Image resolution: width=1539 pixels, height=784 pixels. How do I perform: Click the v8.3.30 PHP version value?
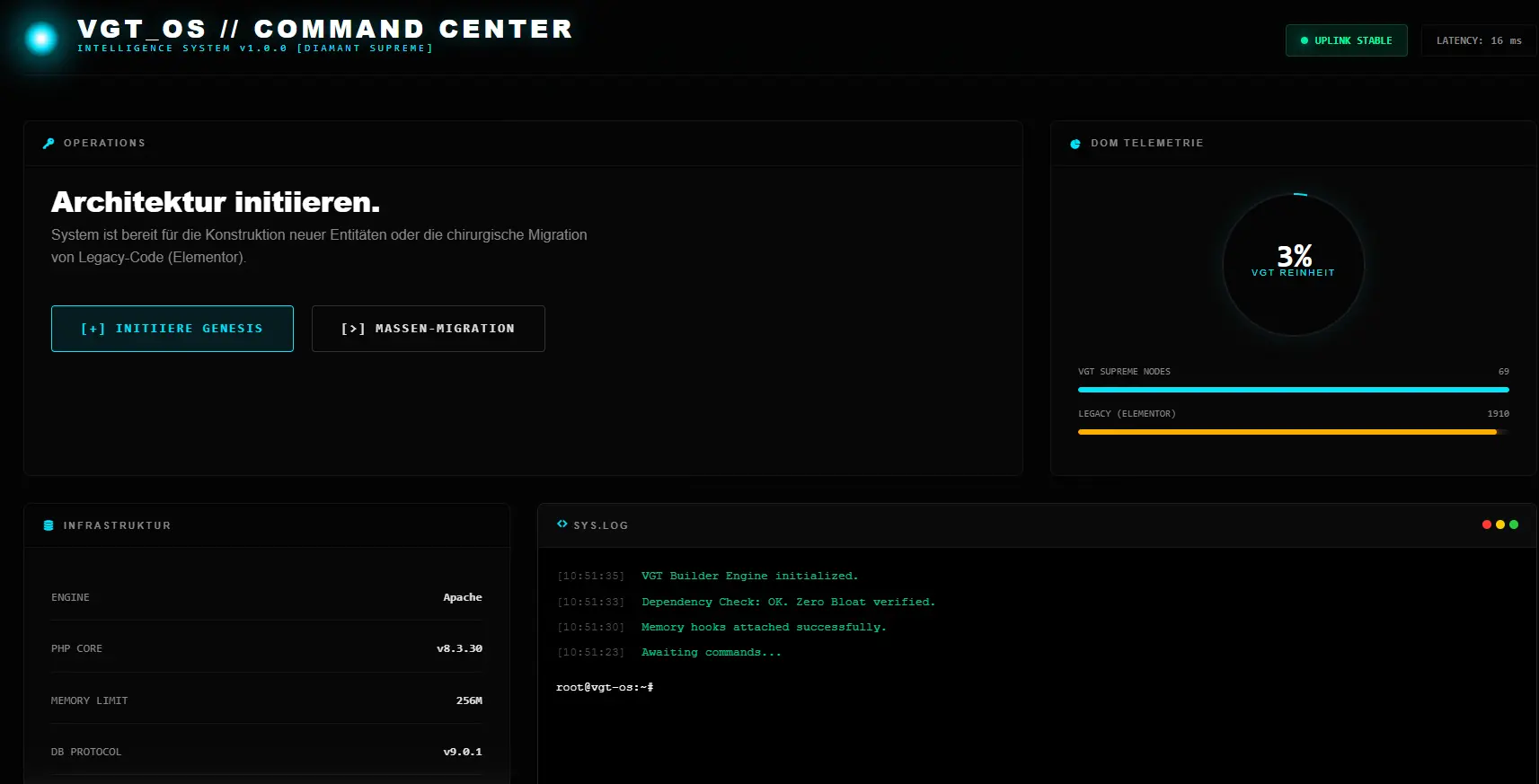(460, 648)
